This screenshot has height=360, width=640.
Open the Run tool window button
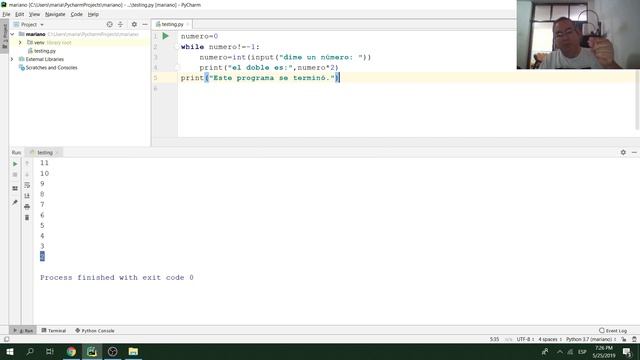pyautogui.click(x=23, y=331)
